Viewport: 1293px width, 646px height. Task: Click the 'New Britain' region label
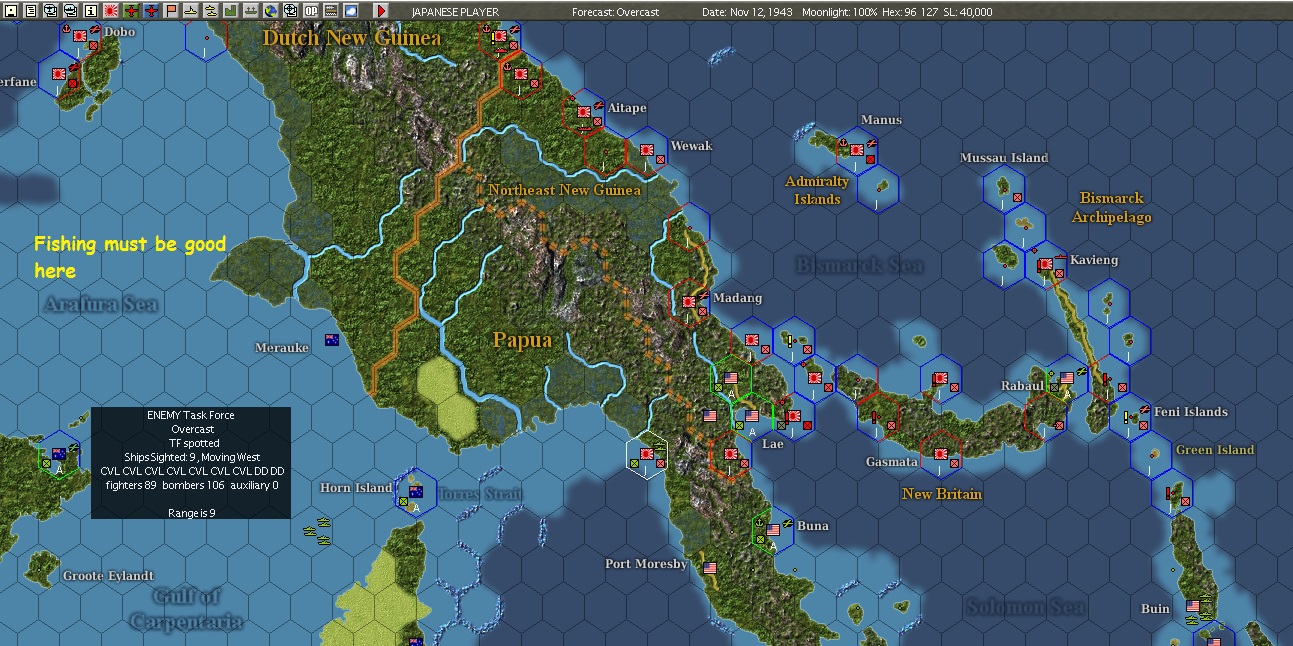pyautogui.click(x=942, y=494)
